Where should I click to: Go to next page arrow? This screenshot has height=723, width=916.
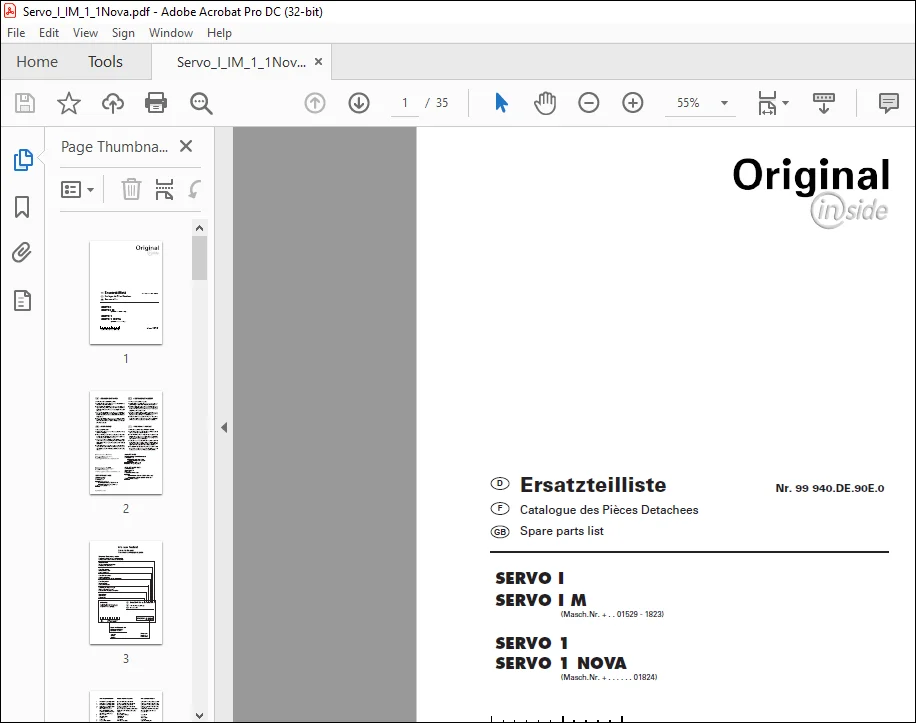pyautogui.click(x=359, y=103)
